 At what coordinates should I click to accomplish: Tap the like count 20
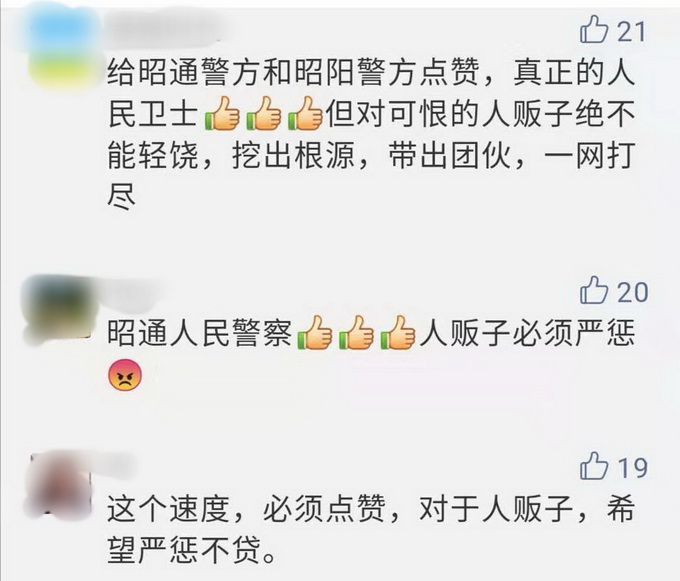633,292
